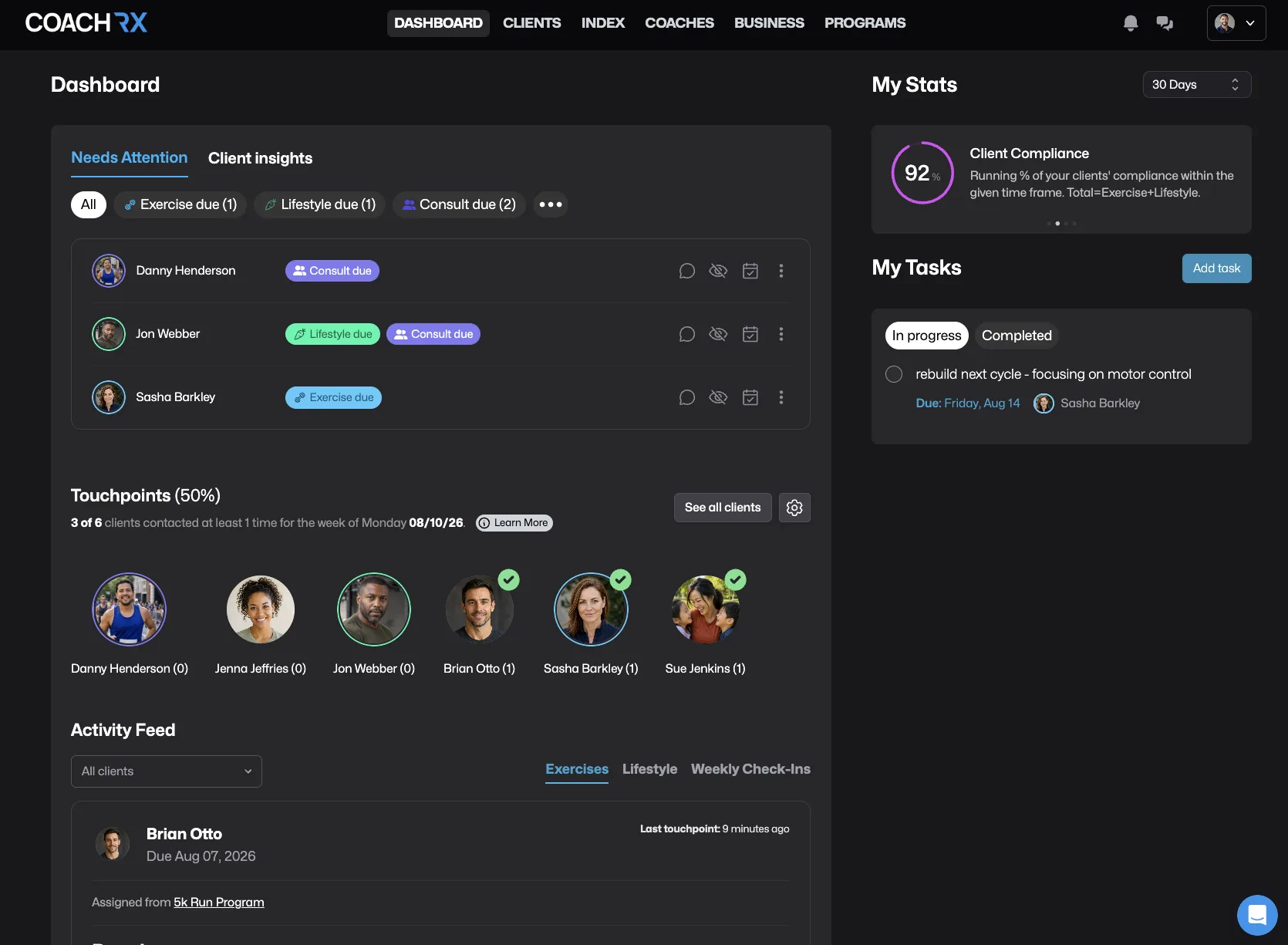
Task: Hide Sasha Barkley with eye-slash icon
Action: [x=718, y=397]
